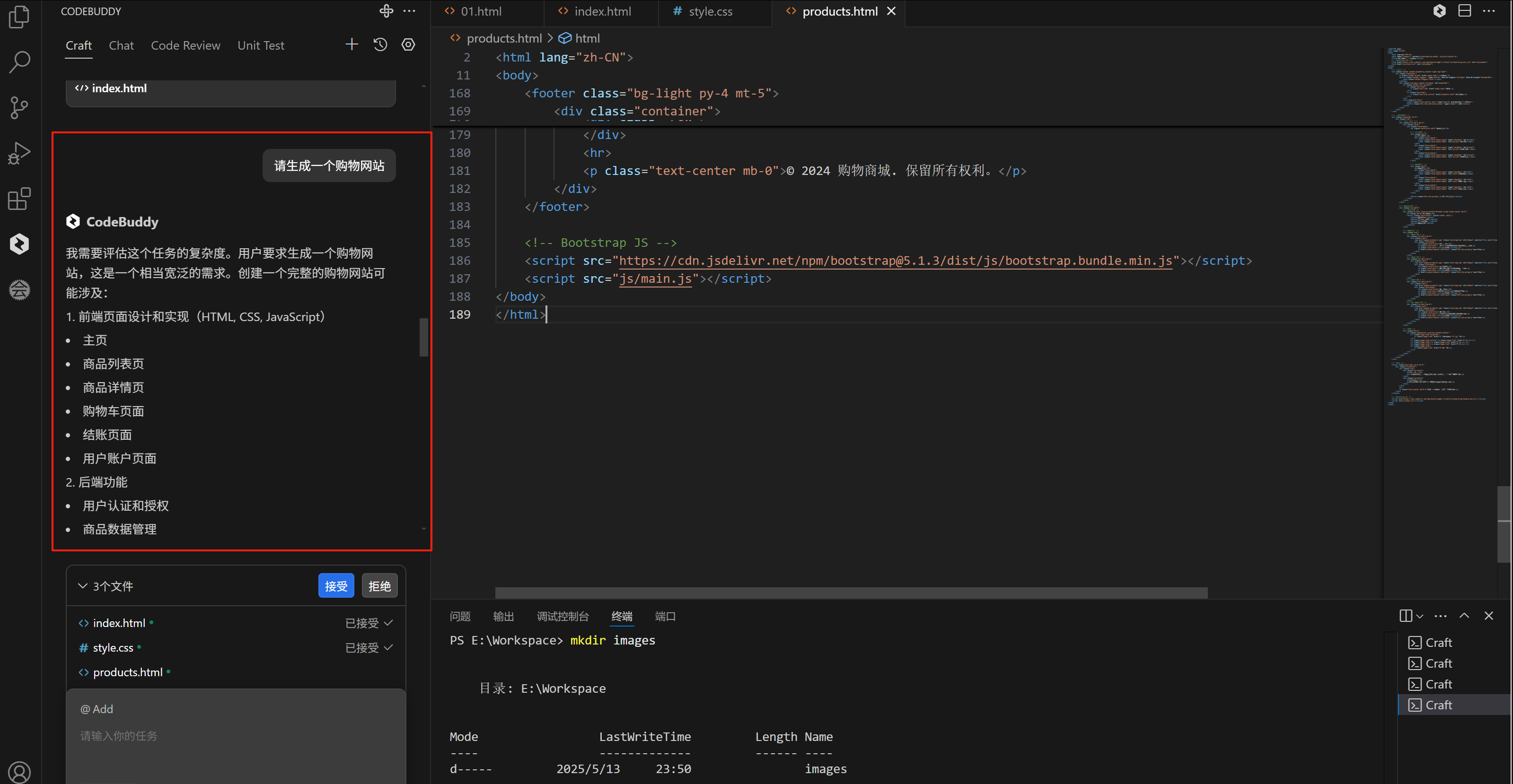Screen dimensions: 1513x784
Task: Click the 拒绝 button
Action: (379, 586)
